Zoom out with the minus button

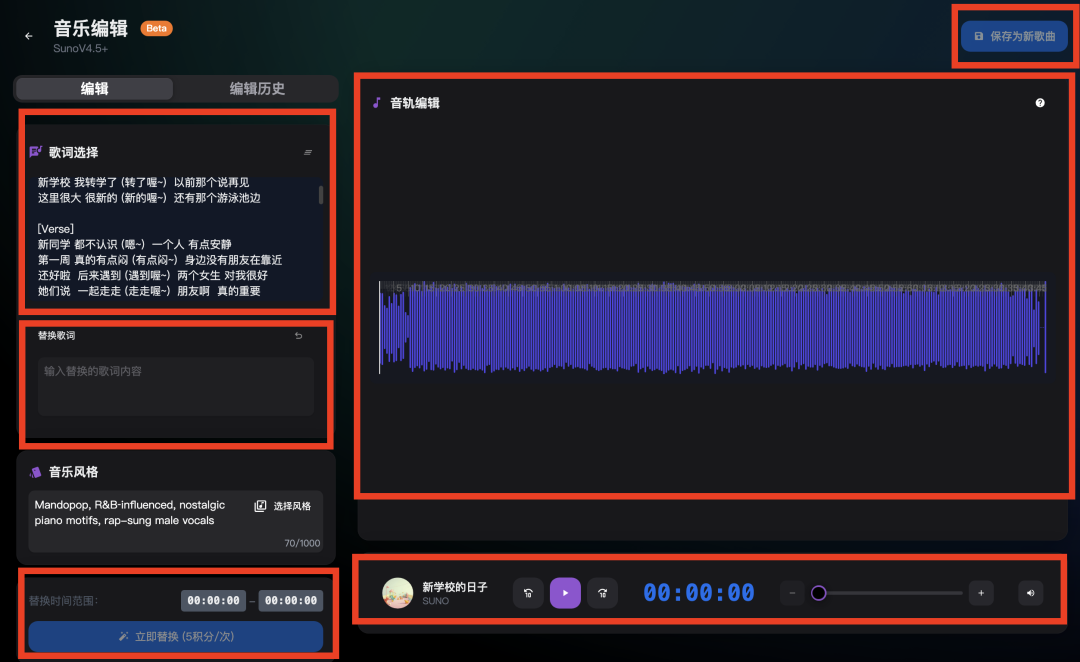click(x=792, y=593)
